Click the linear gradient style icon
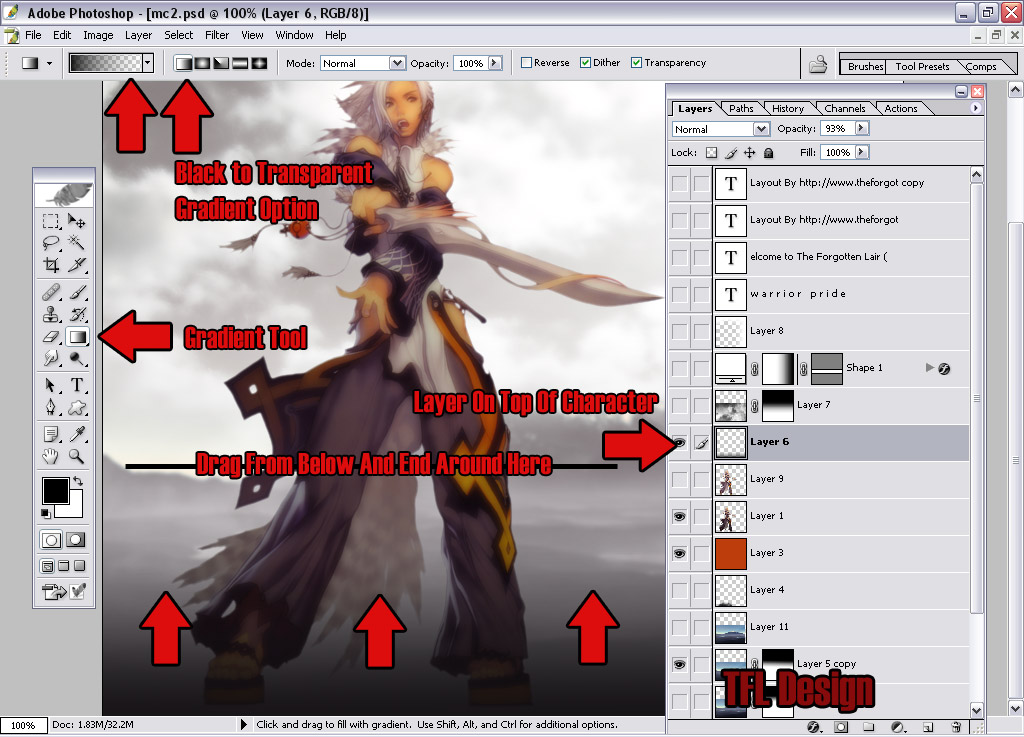1024x737 pixels. click(x=184, y=63)
